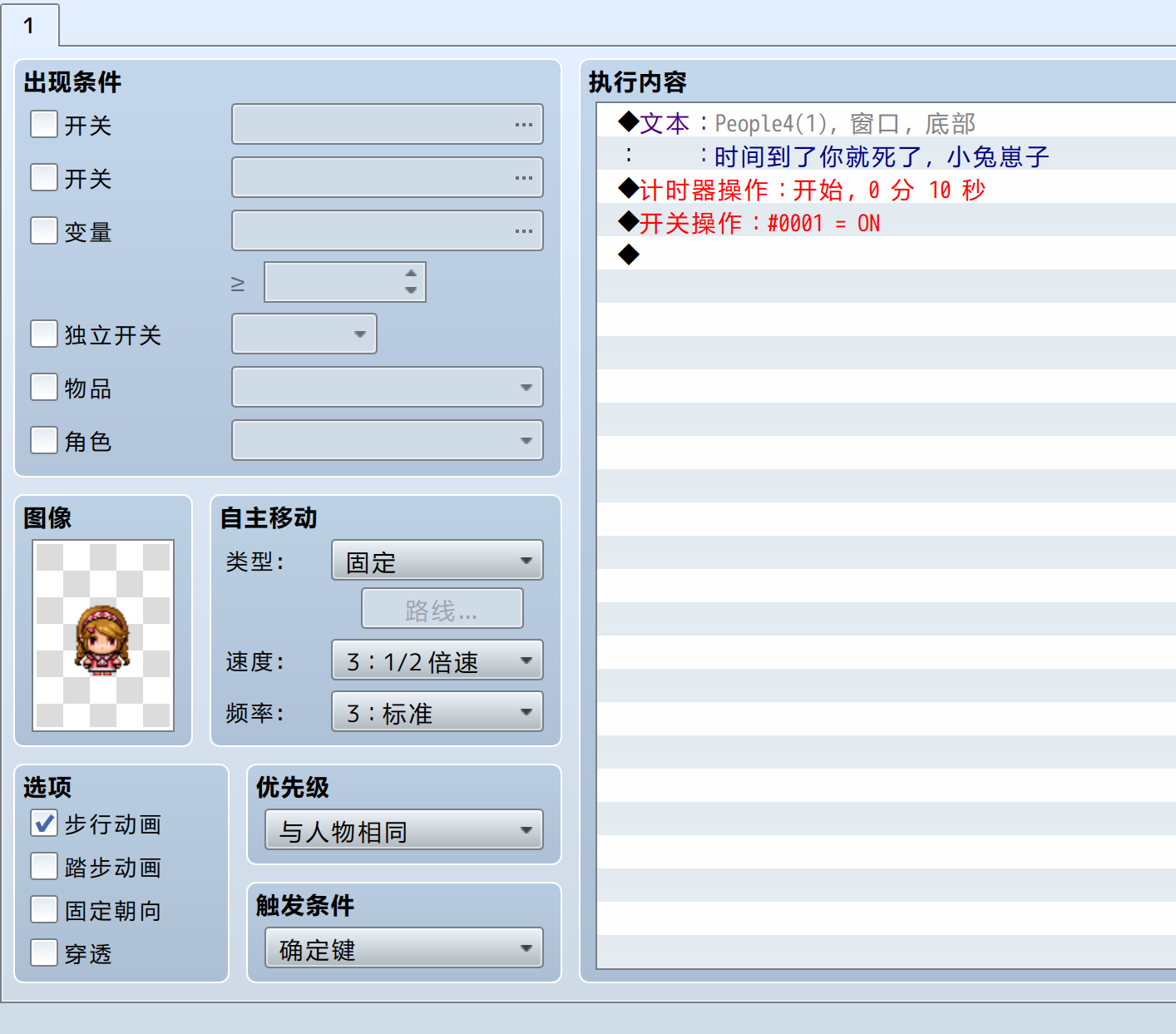Viewport: 1176px width, 1034px height.
Task: Tick the 变量 condition checkbox
Action: click(44, 230)
